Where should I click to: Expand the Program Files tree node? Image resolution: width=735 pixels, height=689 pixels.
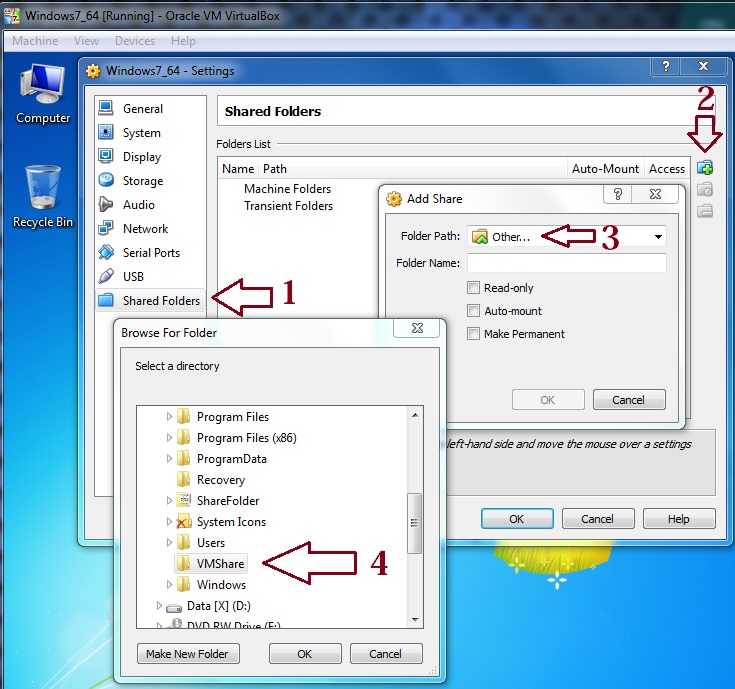[169, 416]
